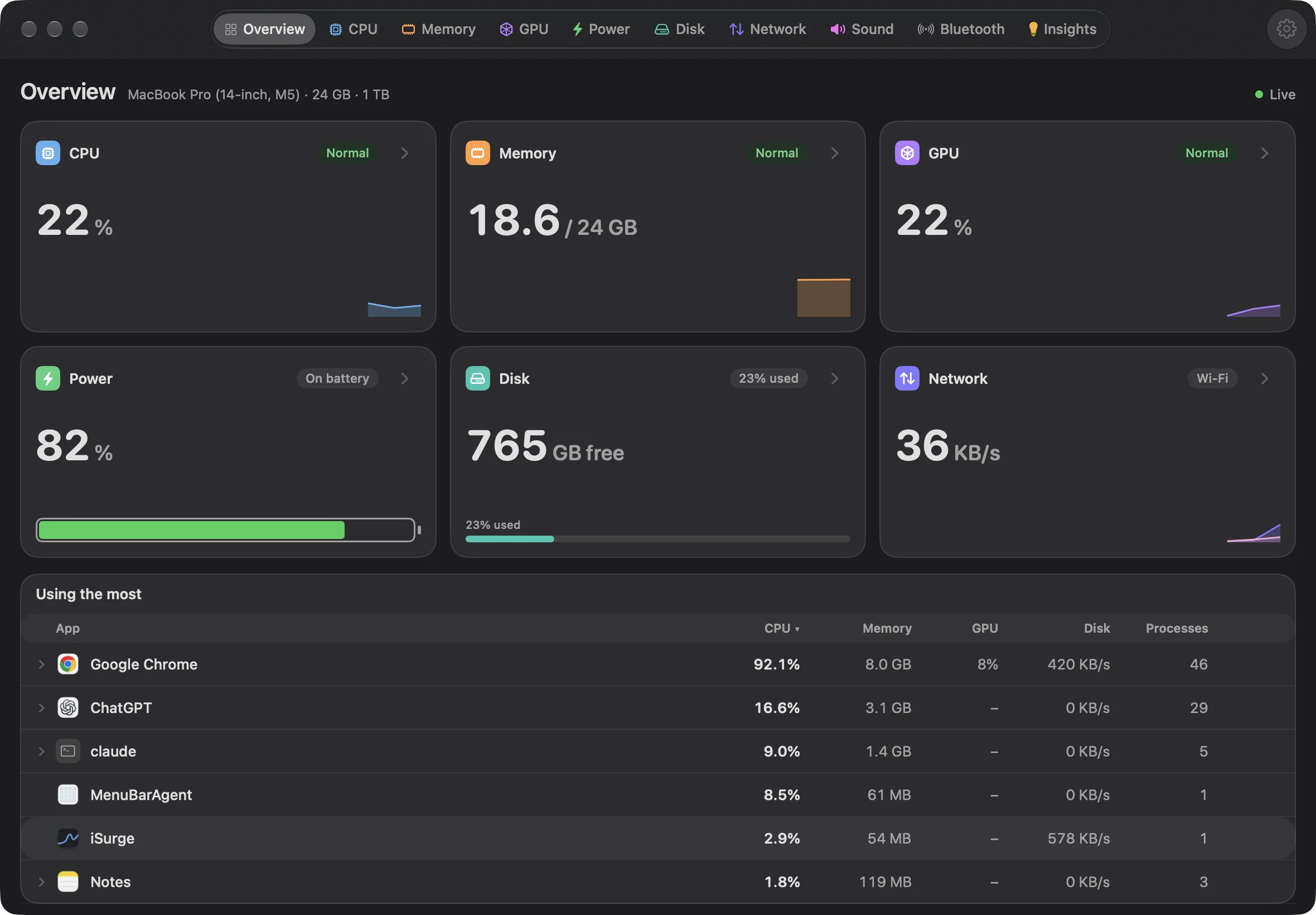Screen dimensions: 1316x915
Task: Open the Bluetooth tab
Action: click(961, 29)
